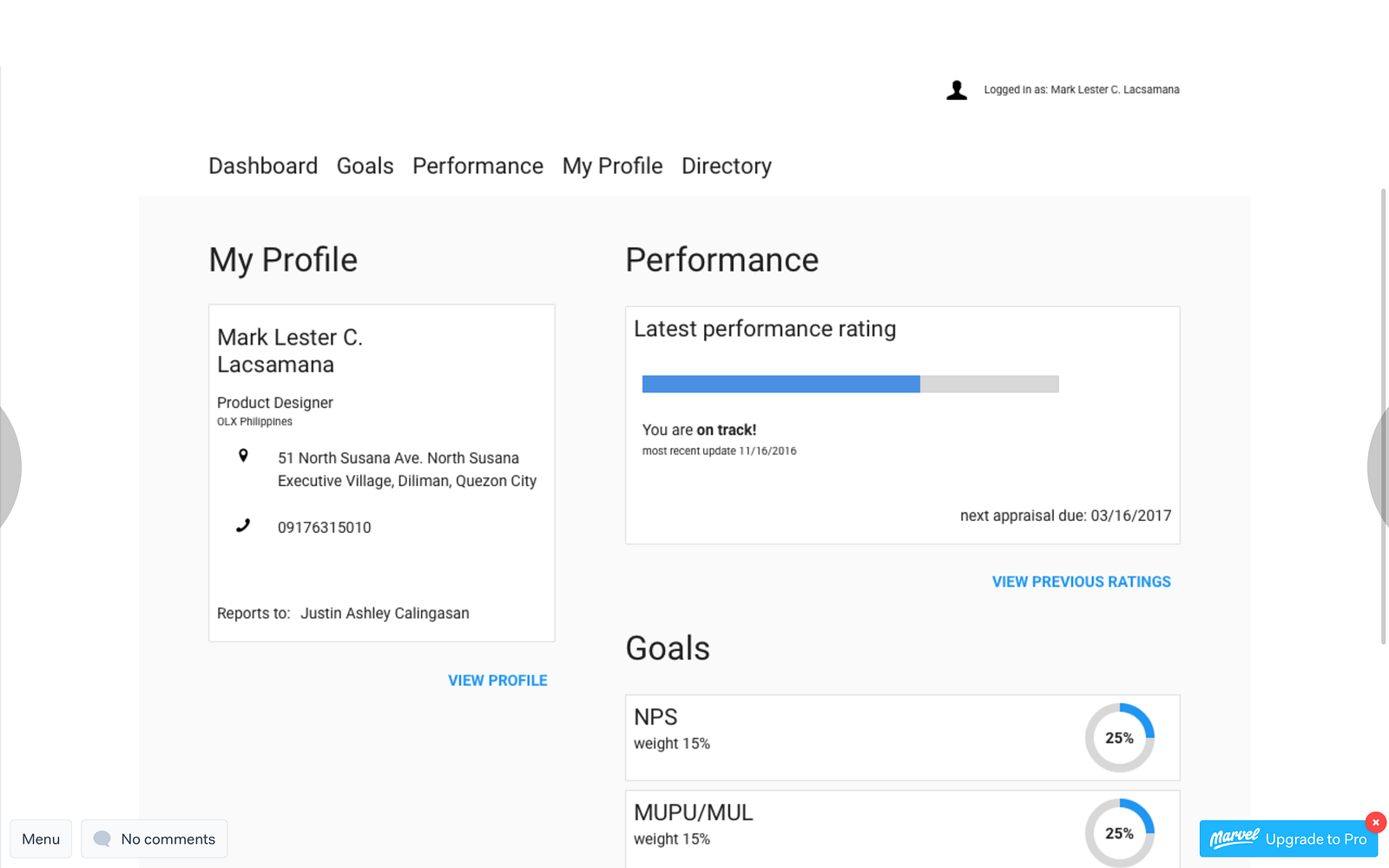The image size is (1389, 868).
Task: Click the user avatar icon beside login name
Action: (x=957, y=90)
